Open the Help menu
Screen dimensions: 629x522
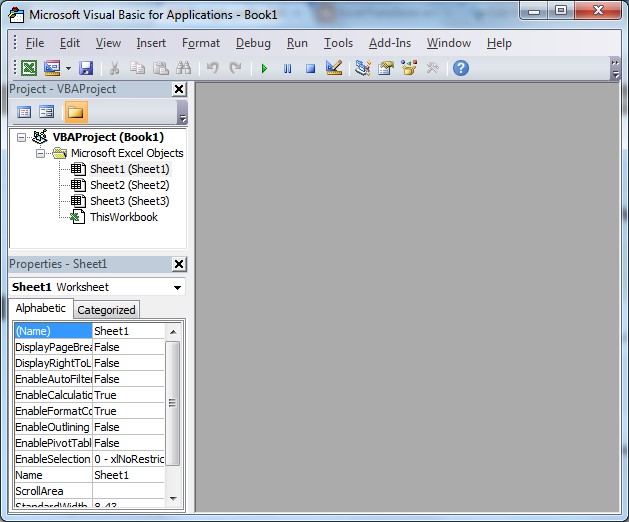(499, 43)
